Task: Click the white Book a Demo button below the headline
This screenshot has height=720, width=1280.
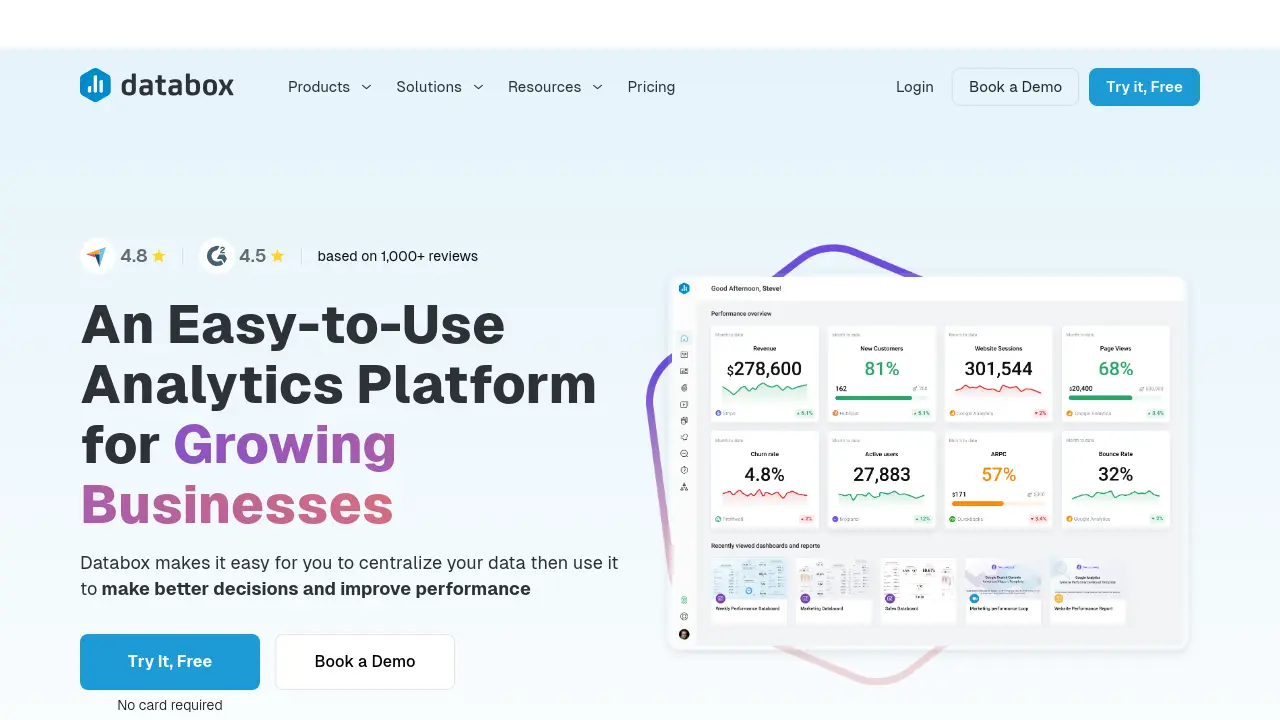Action: click(365, 662)
